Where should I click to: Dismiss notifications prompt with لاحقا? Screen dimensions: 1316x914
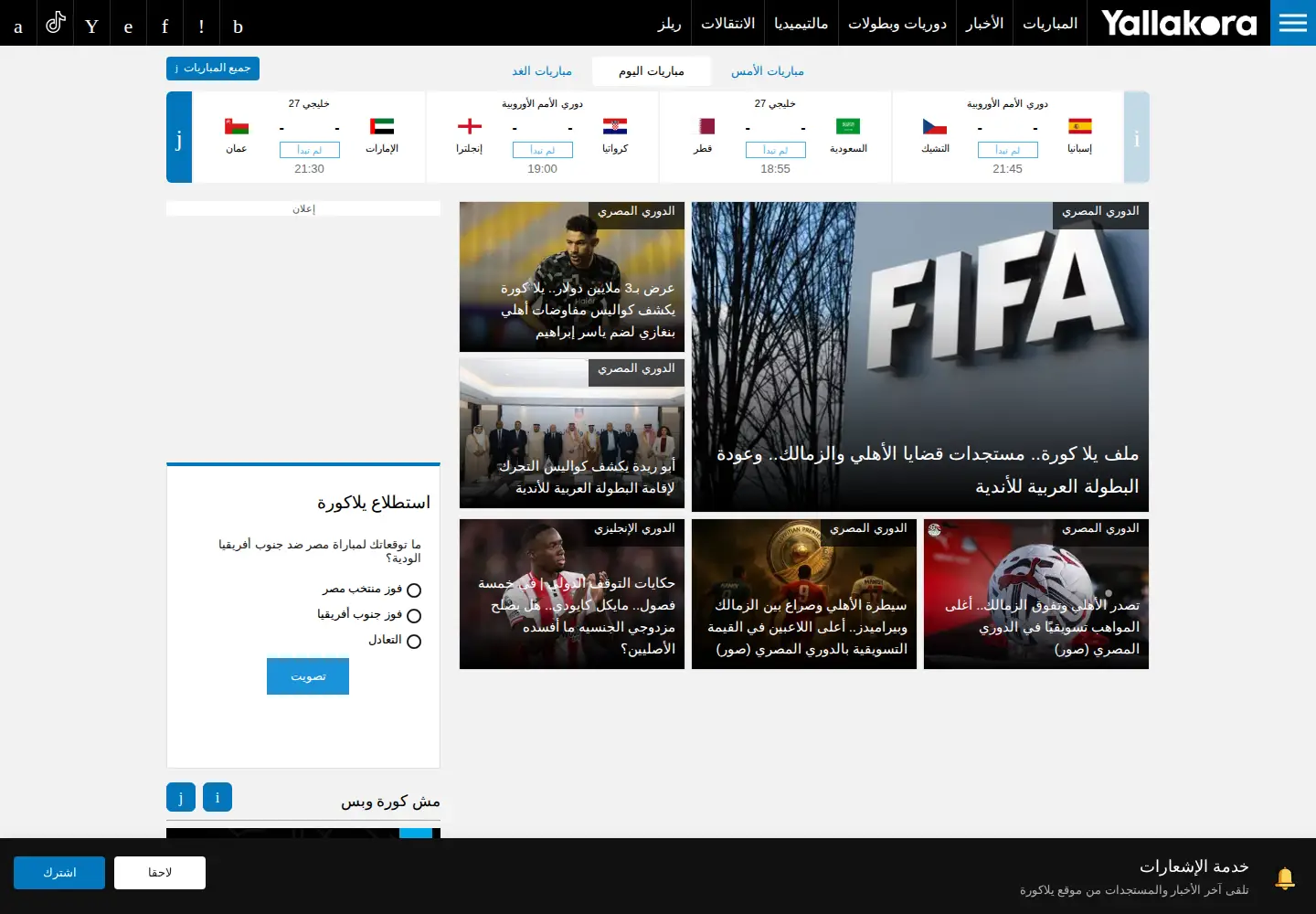pos(160,873)
